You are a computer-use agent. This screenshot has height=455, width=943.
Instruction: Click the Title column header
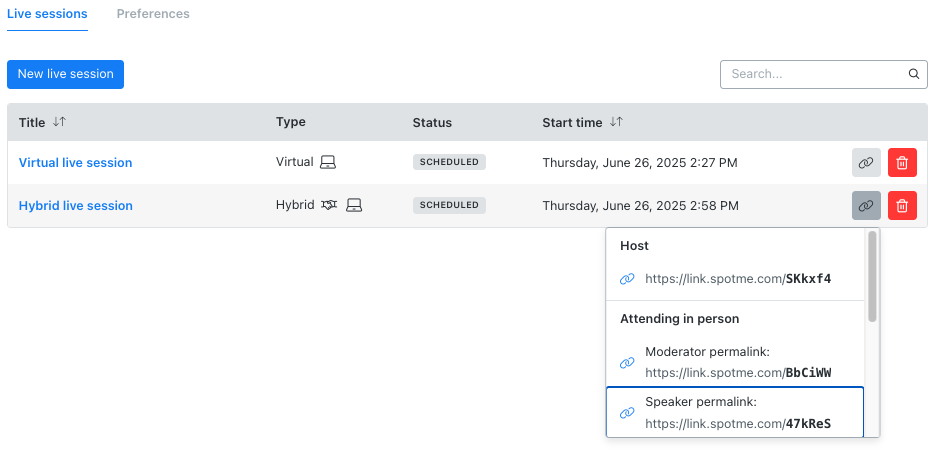coord(32,123)
